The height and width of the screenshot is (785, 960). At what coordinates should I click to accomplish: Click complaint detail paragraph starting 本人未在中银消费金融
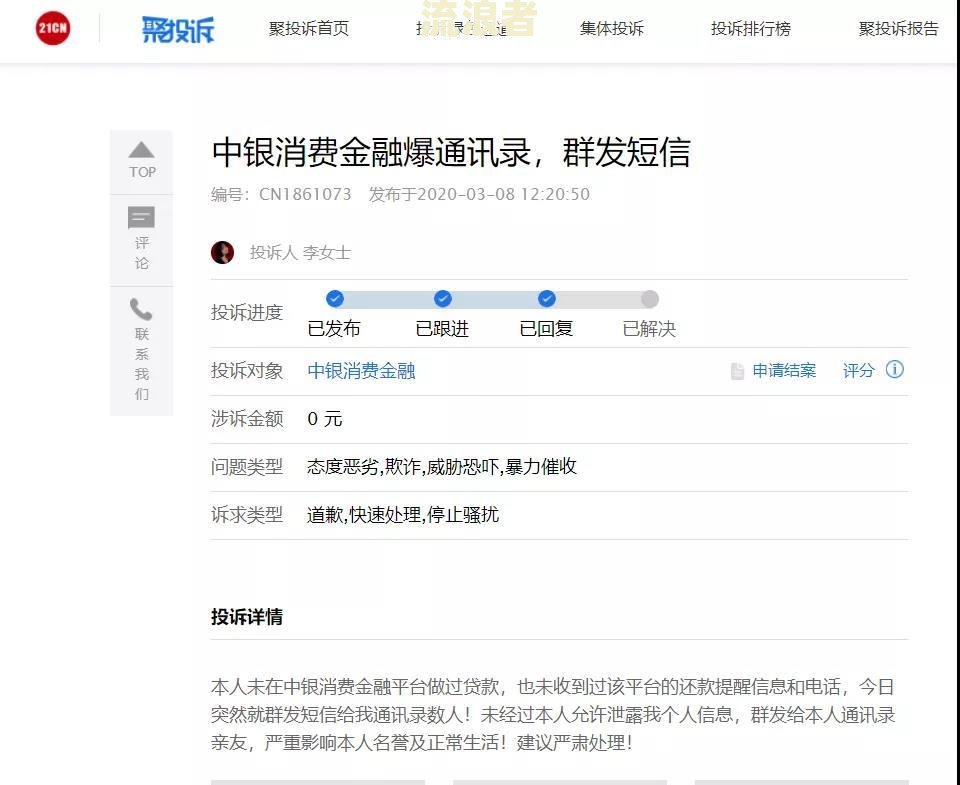553,715
